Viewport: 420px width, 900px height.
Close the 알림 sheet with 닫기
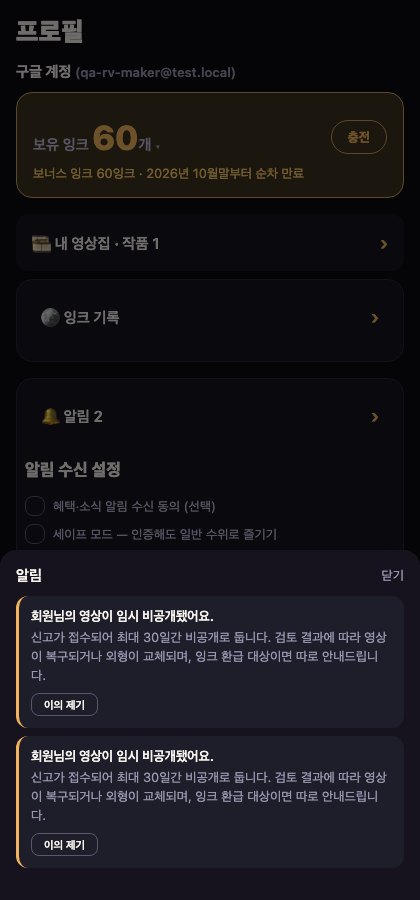click(392, 576)
